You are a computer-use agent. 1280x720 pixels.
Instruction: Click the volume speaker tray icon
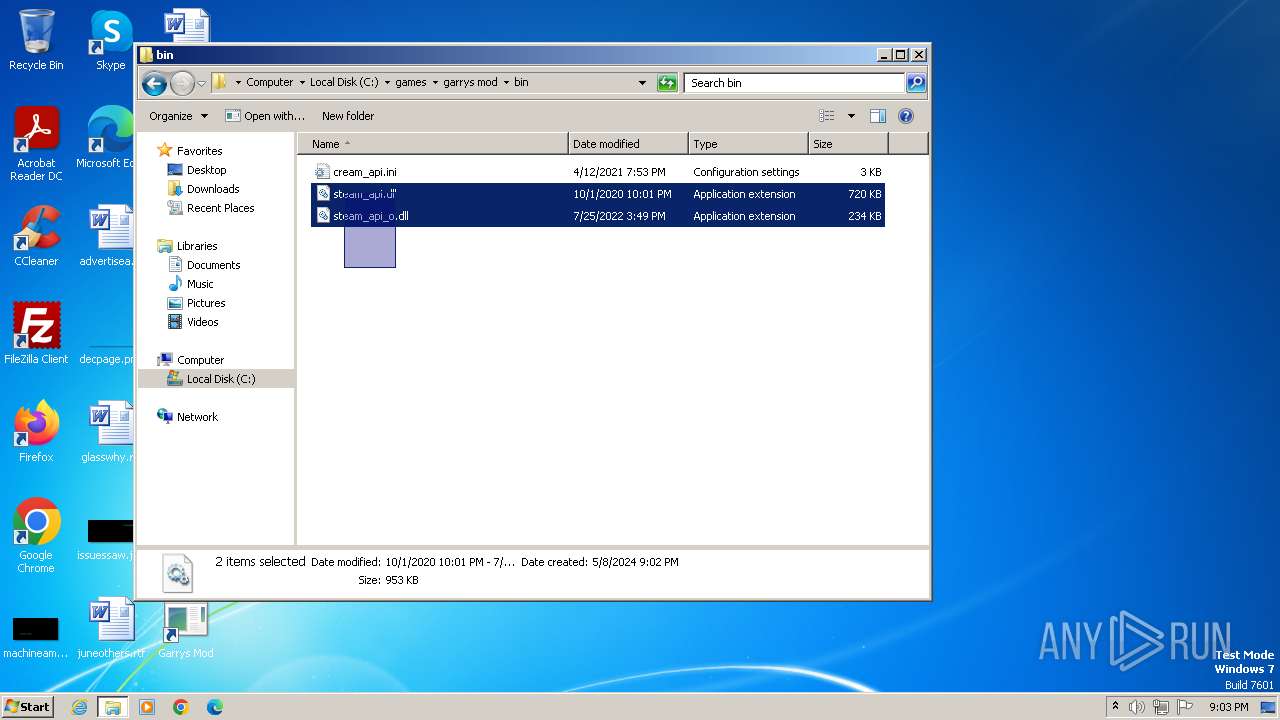(x=1137, y=707)
